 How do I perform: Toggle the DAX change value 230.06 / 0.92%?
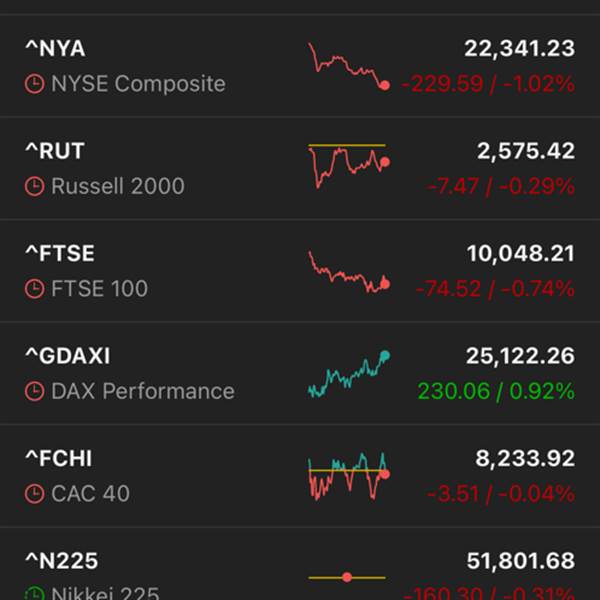496,391
